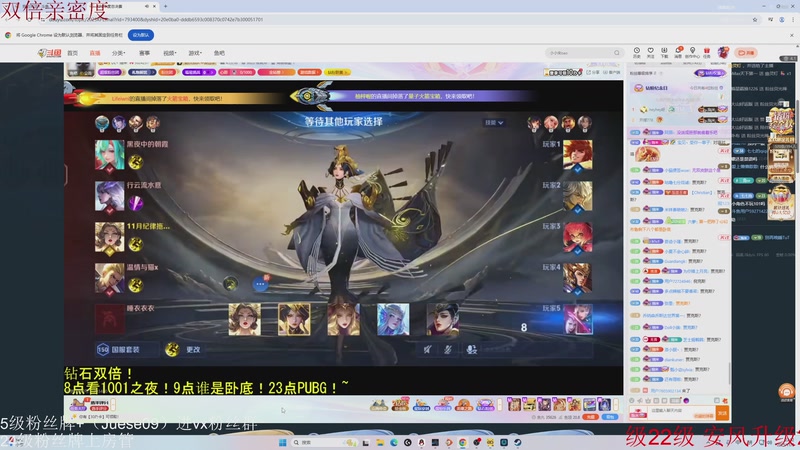Open the blue chat bubble icon in game
Viewport: 800px width, 450px height.
(260, 283)
